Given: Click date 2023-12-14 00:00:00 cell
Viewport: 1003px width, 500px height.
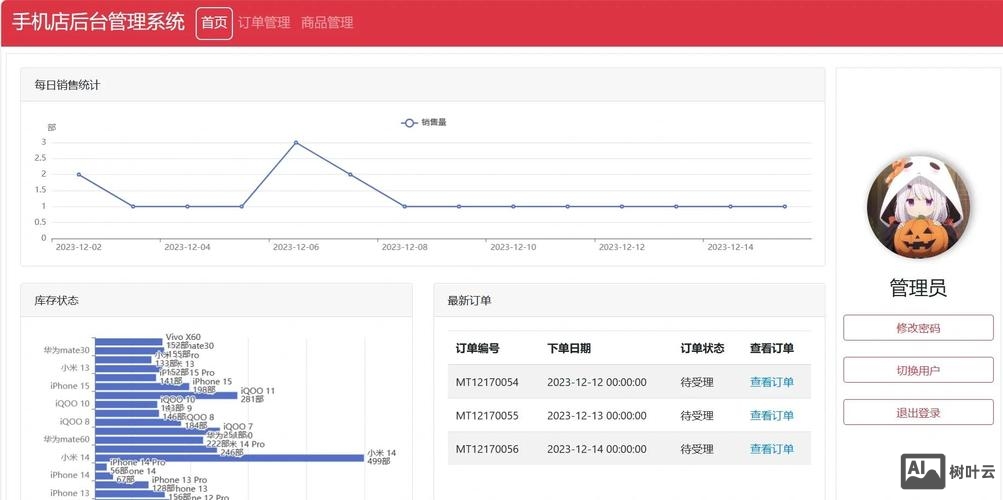Looking at the screenshot, I should click(x=597, y=449).
